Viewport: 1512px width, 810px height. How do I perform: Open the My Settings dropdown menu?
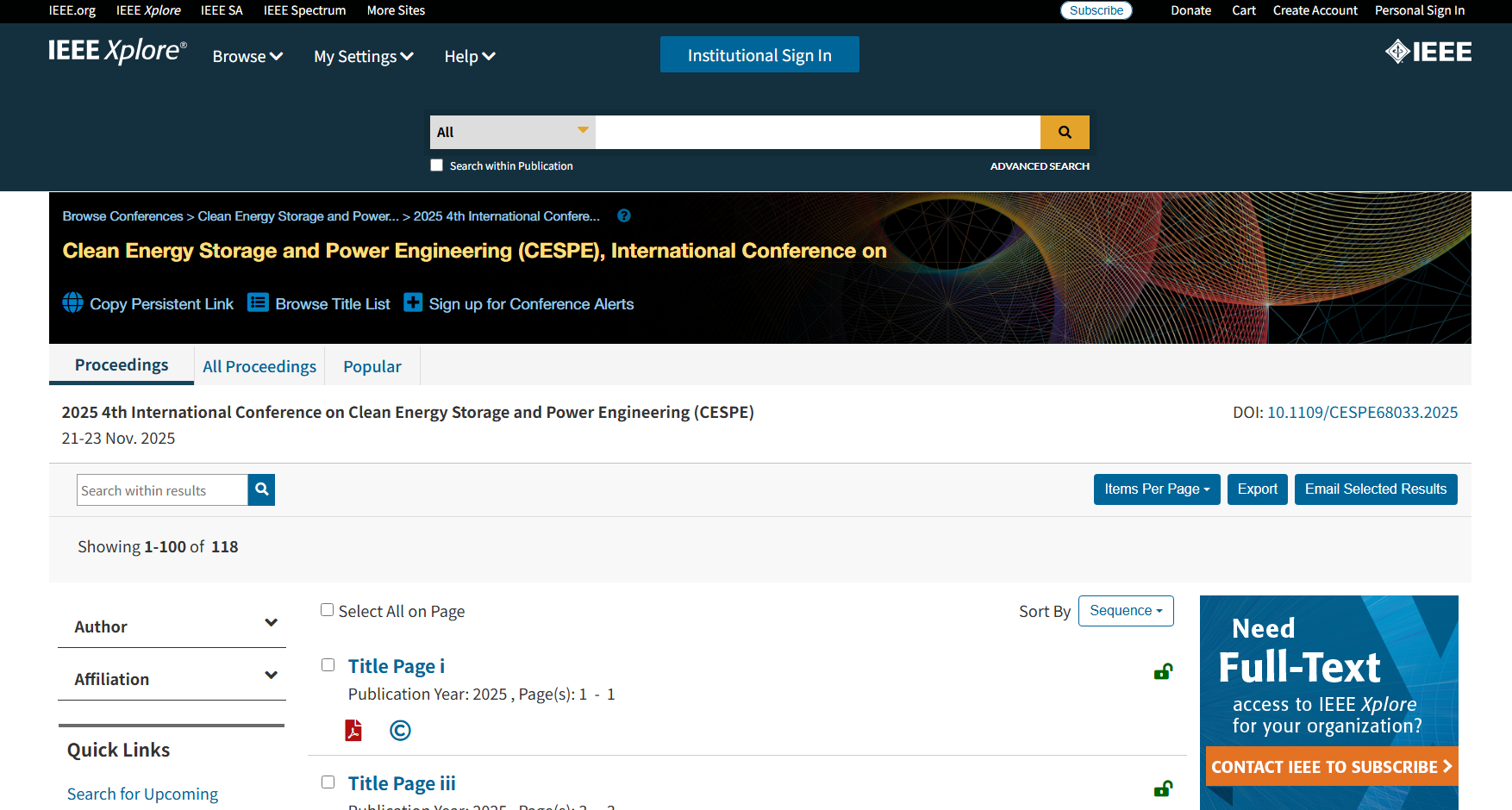[x=364, y=56]
